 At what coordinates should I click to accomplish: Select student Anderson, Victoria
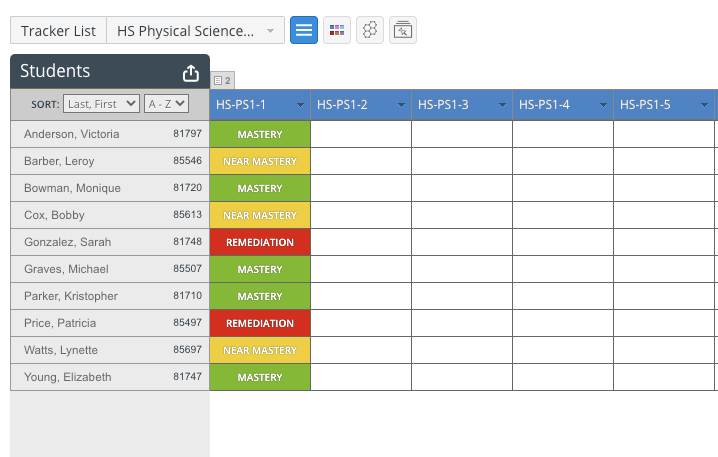point(71,134)
